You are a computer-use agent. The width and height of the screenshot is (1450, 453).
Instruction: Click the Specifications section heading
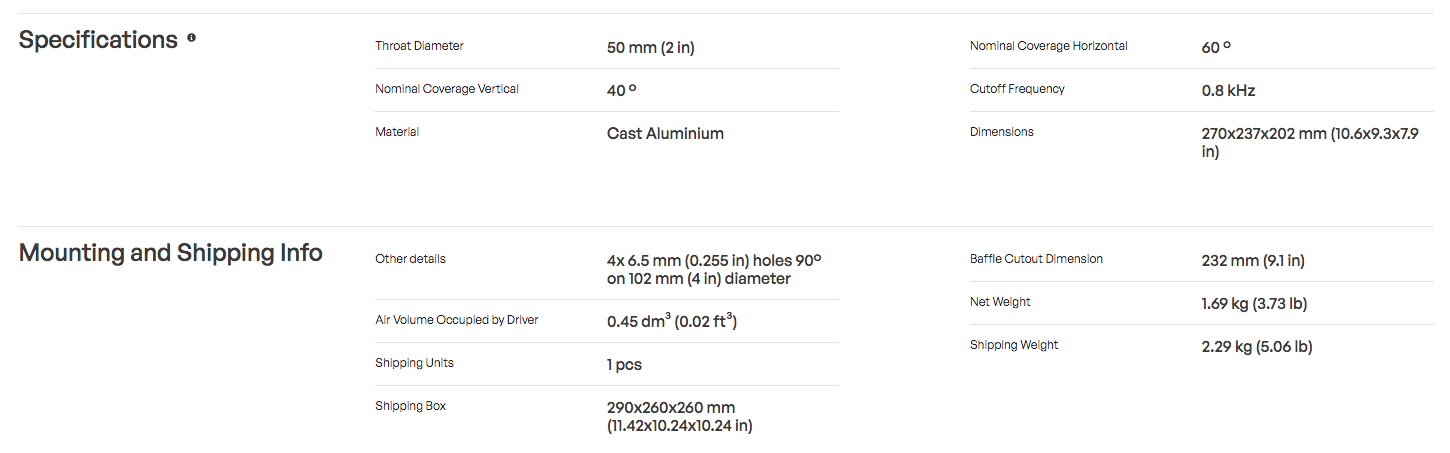tap(98, 40)
